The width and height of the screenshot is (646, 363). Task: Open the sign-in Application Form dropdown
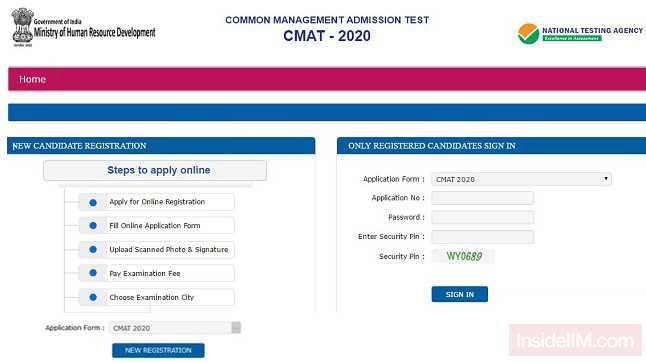pos(521,179)
